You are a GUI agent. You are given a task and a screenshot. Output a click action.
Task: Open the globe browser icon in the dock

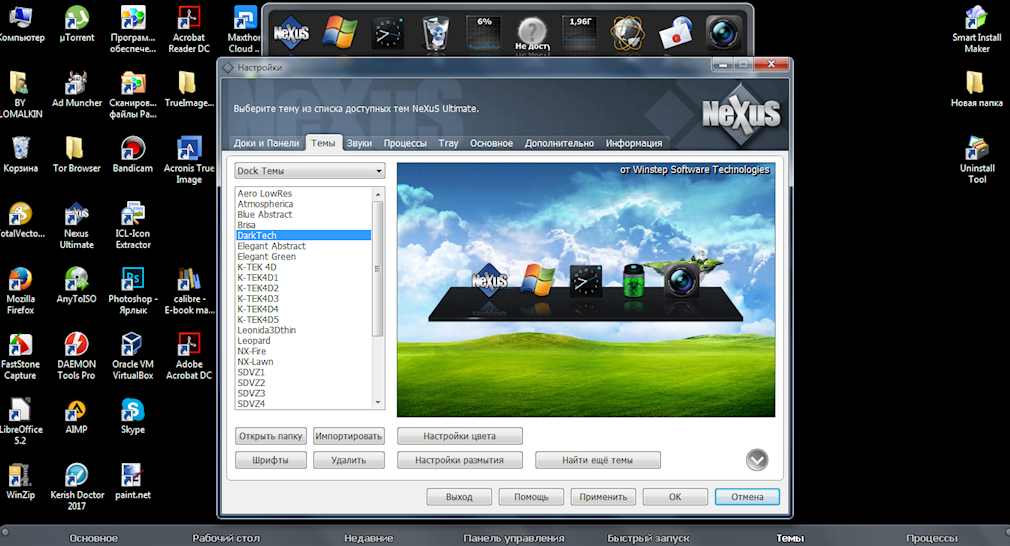pos(628,33)
